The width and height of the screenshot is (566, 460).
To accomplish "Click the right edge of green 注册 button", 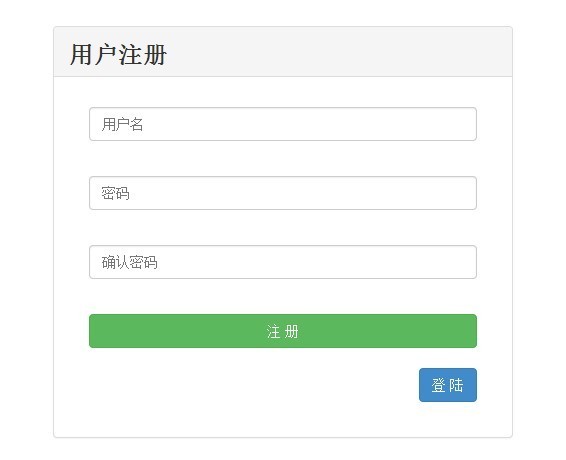I will click(473, 331).
